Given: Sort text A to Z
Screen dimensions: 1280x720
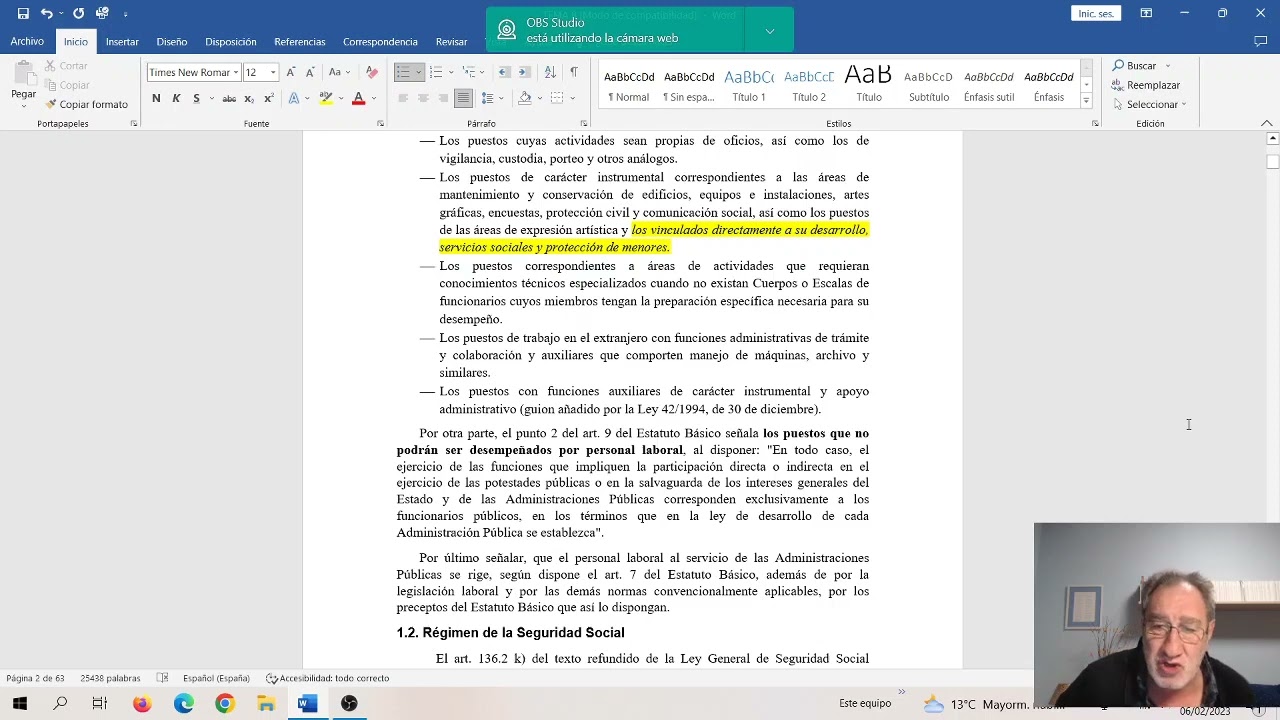Looking at the screenshot, I should coord(550,72).
